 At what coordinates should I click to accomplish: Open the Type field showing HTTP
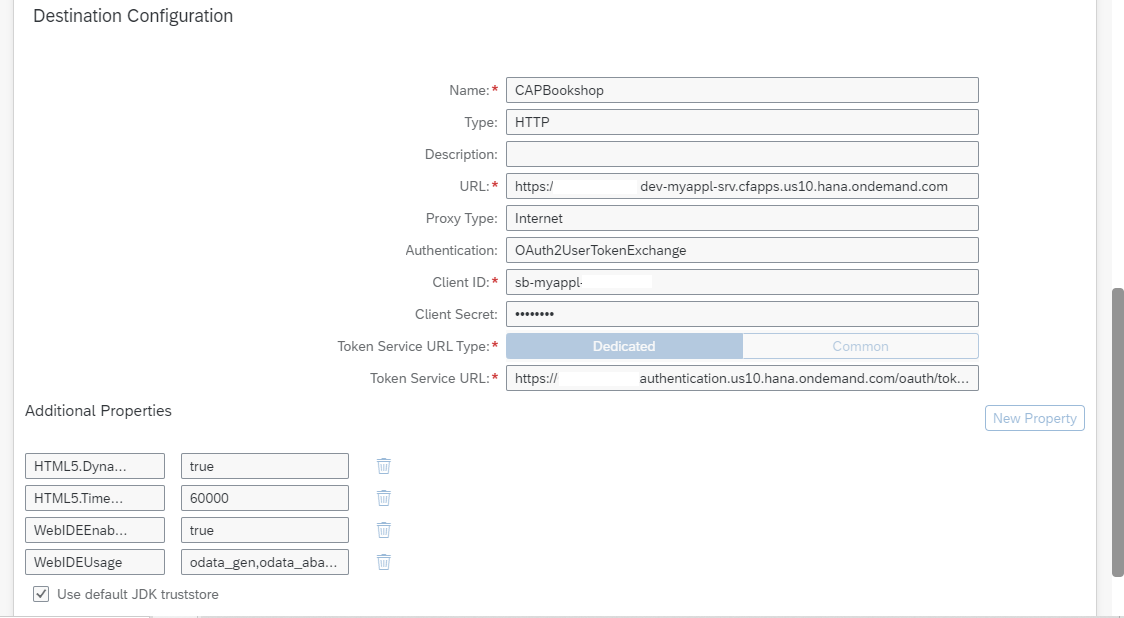[x=742, y=122]
